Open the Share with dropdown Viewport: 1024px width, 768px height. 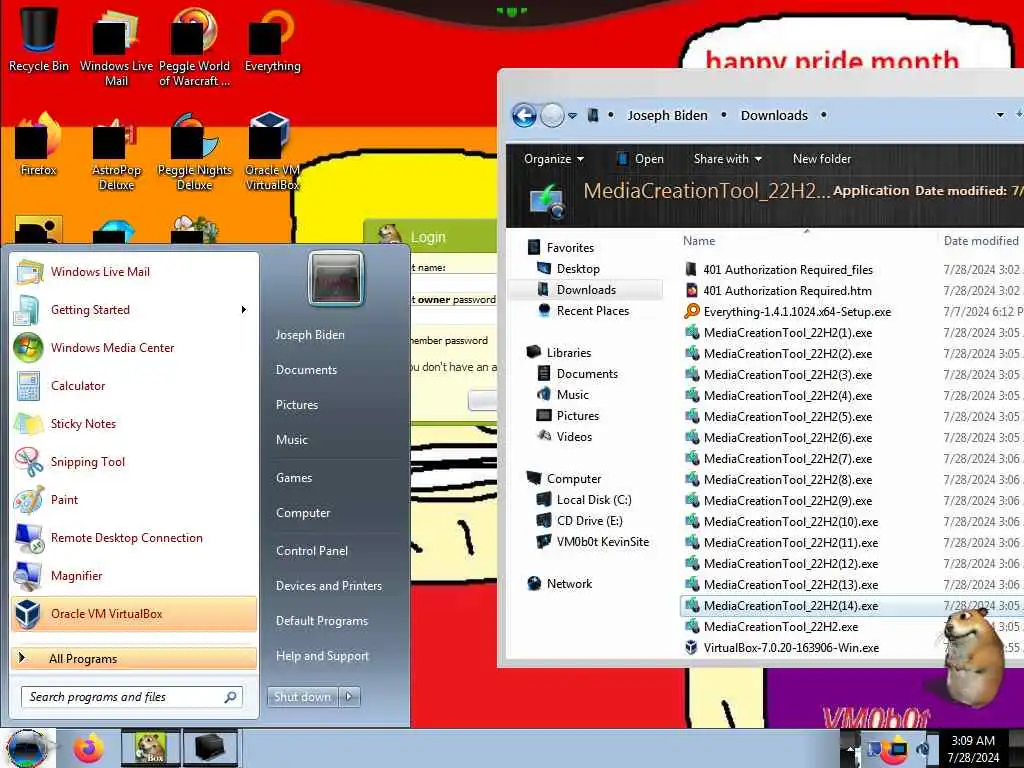coord(728,159)
